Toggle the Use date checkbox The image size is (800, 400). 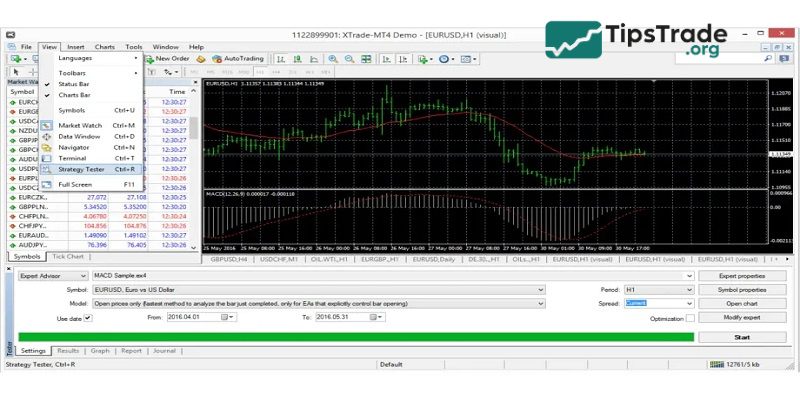click(x=88, y=318)
